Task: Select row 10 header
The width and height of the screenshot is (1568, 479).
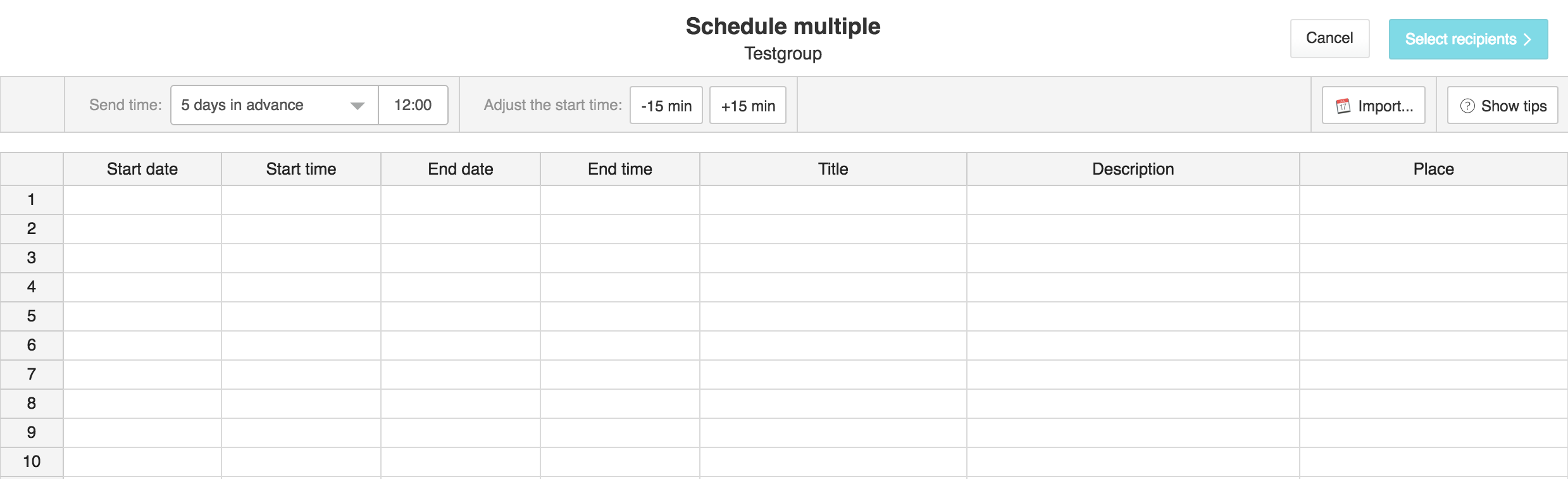Action: pyautogui.click(x=32, y=462)
